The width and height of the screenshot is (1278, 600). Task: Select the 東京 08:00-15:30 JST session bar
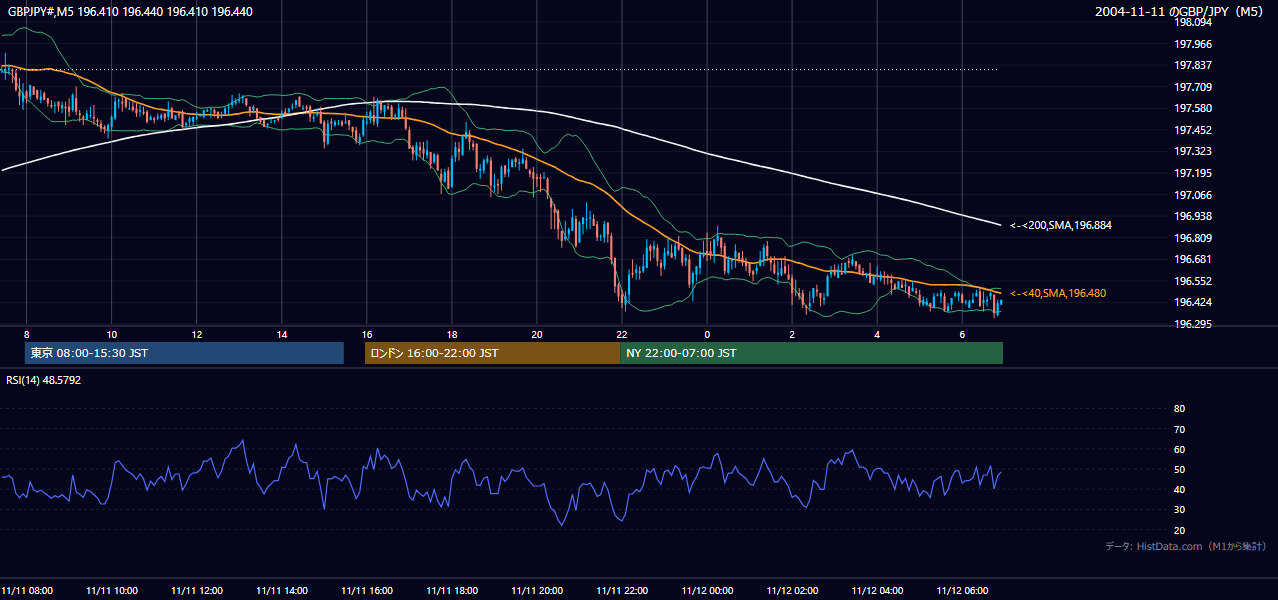[x=184, y=353]
